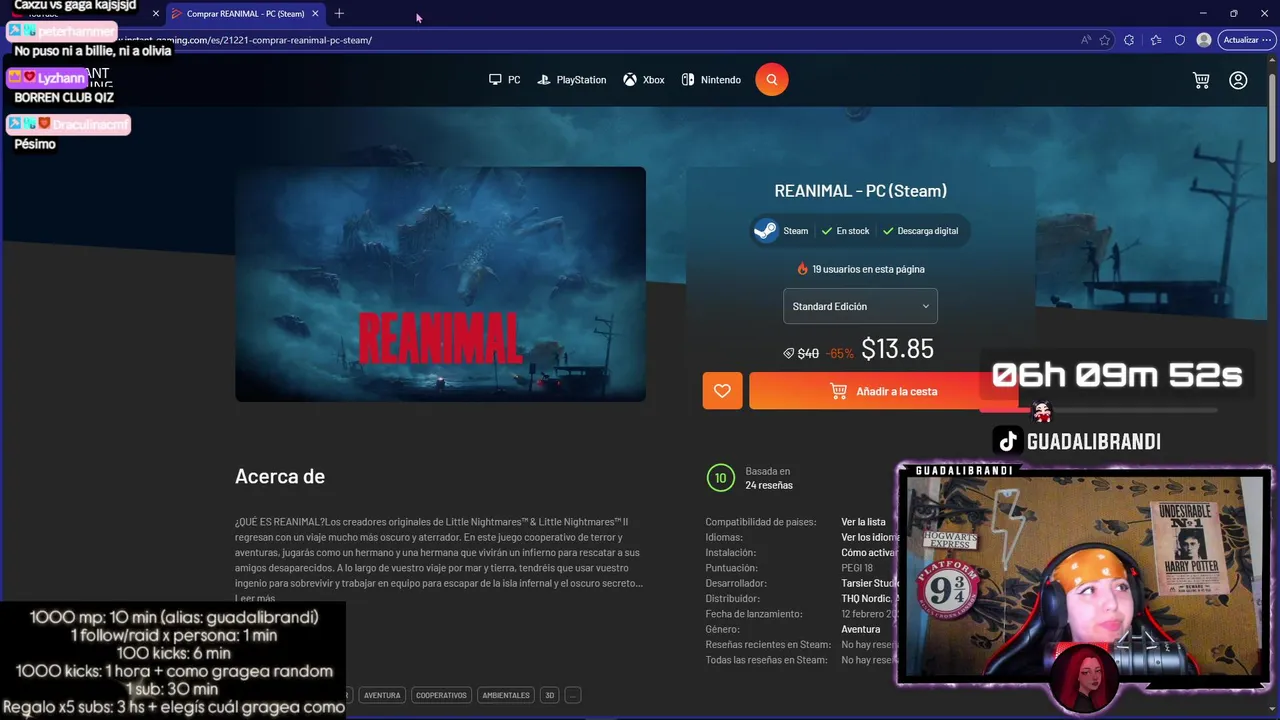Image resolution: width=1280 pixels, height=720 pixels.
Task: Open a new browser tab
Action: coord(339,13)
